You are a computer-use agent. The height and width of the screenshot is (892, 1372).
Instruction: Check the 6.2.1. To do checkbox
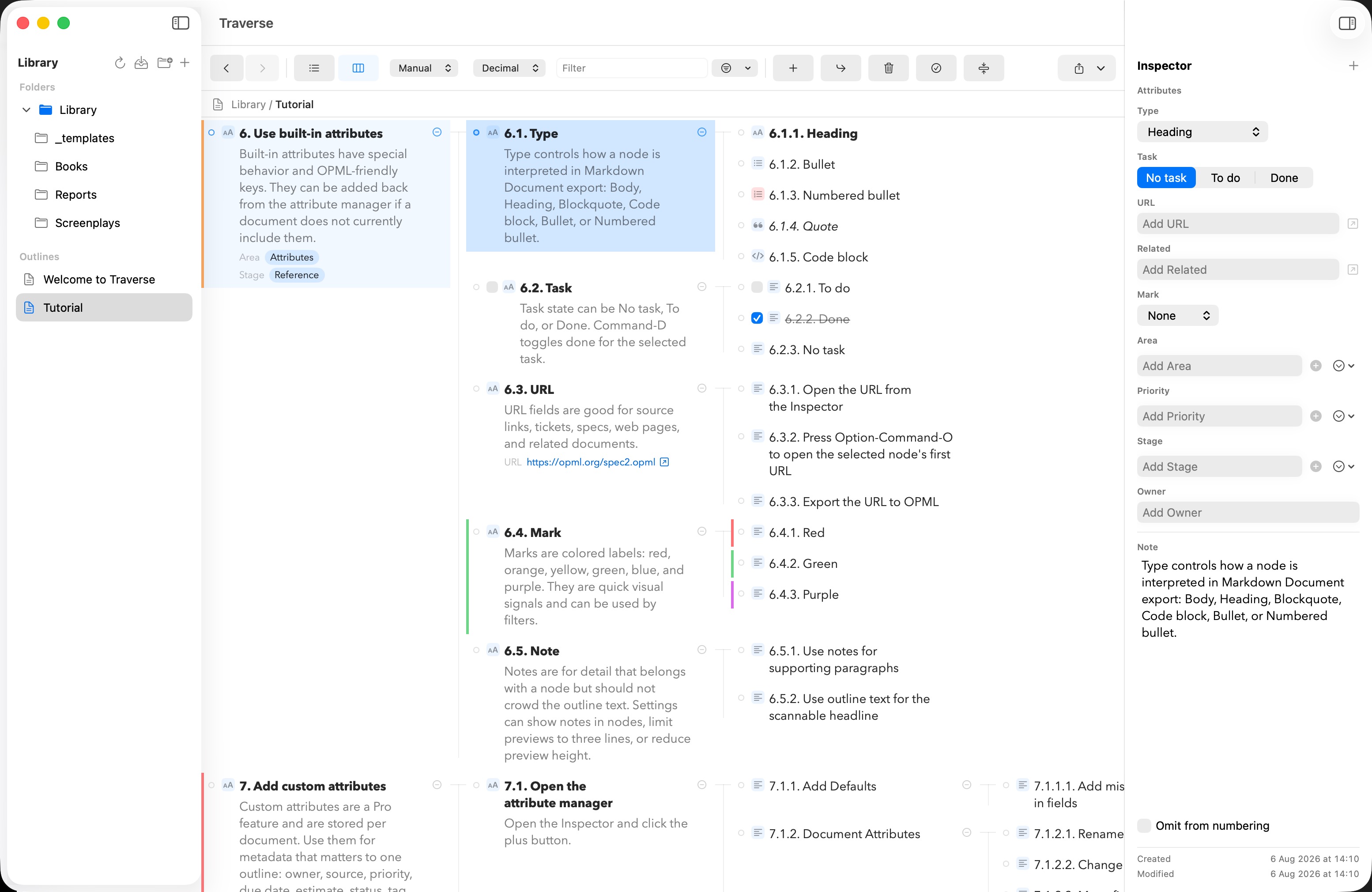point(758,287)
